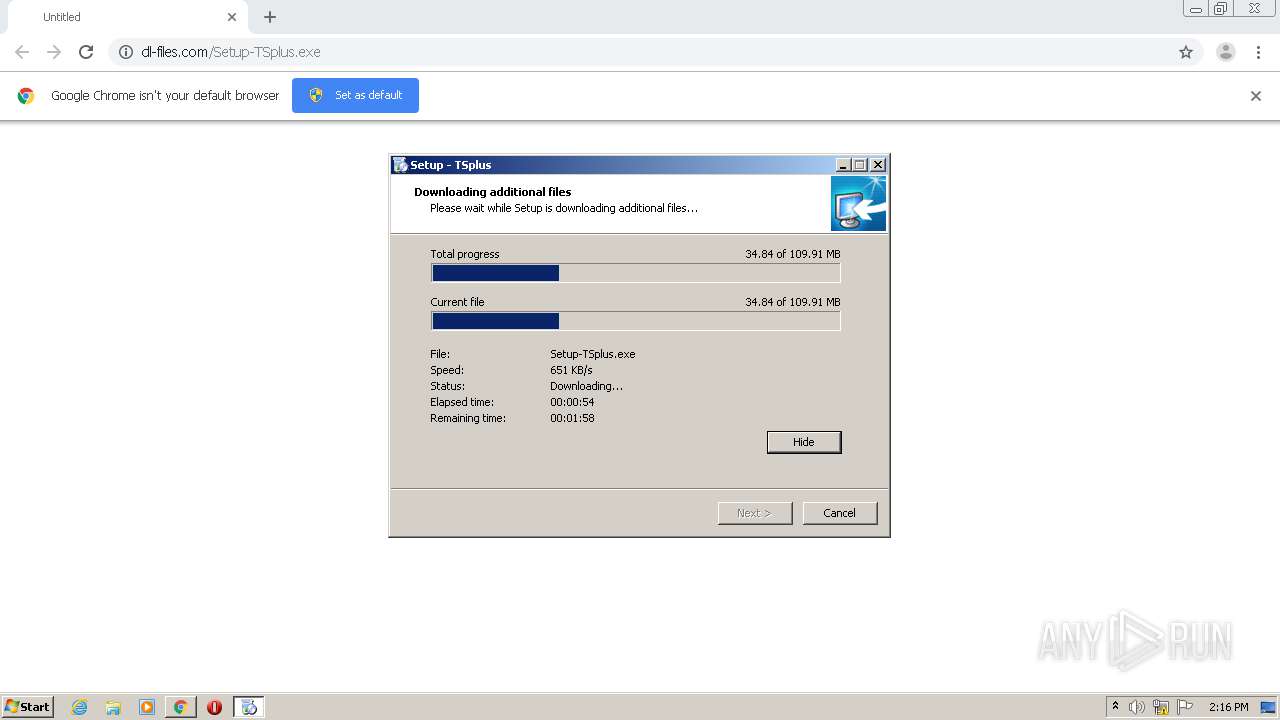This screenshot has width=1280, height=720.
Task: Show hidden system tray icons
Action: (x=1115, y=707)
